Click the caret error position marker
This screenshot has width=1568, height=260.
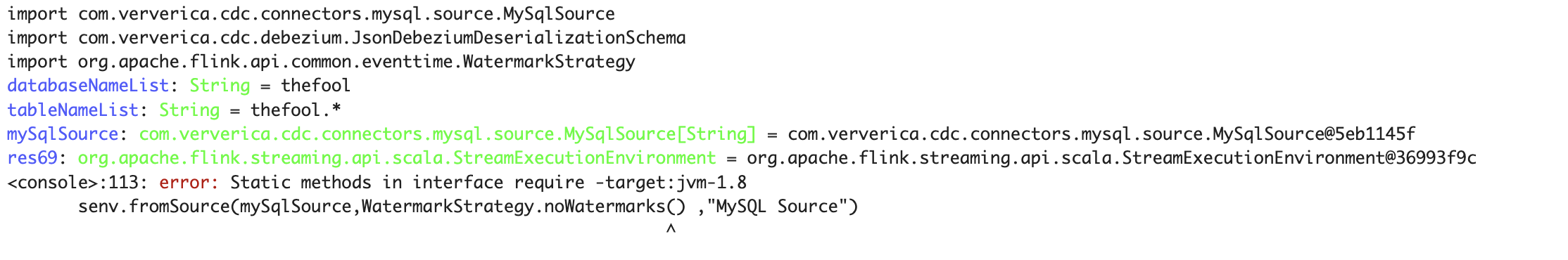click(671, 229)
